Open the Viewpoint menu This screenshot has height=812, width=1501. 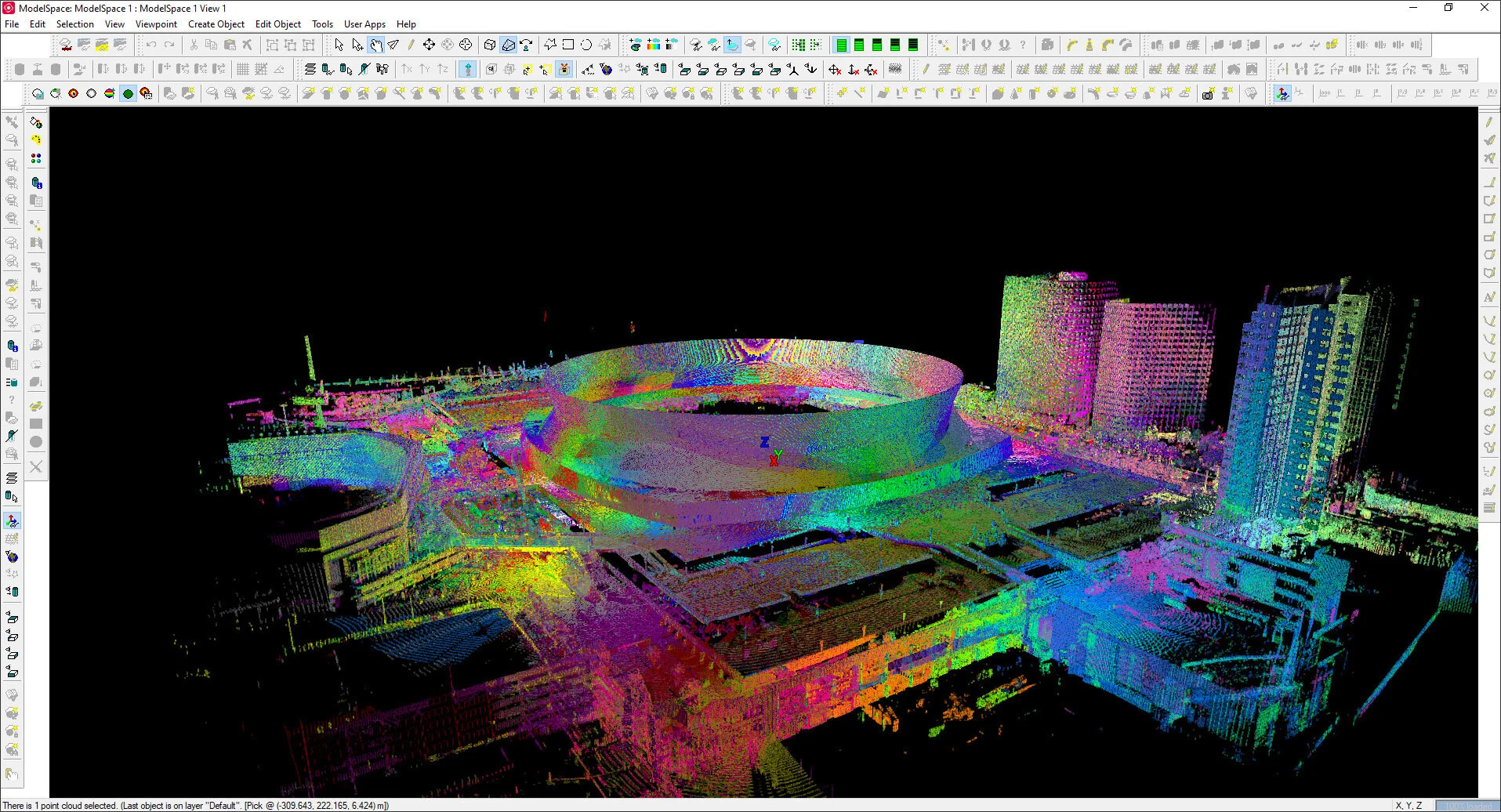click(156, 24)
